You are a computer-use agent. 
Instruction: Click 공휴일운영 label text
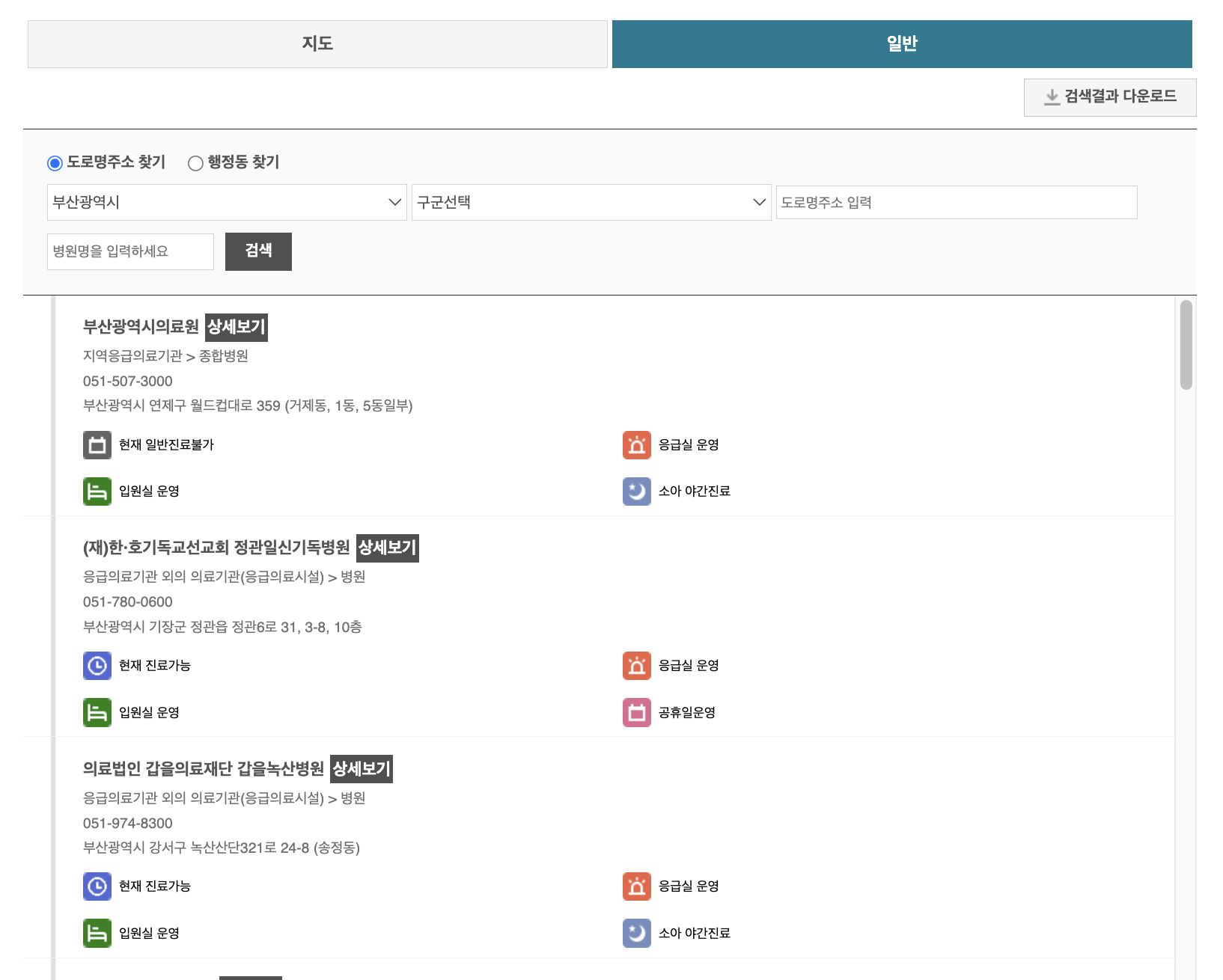(687, 713)
